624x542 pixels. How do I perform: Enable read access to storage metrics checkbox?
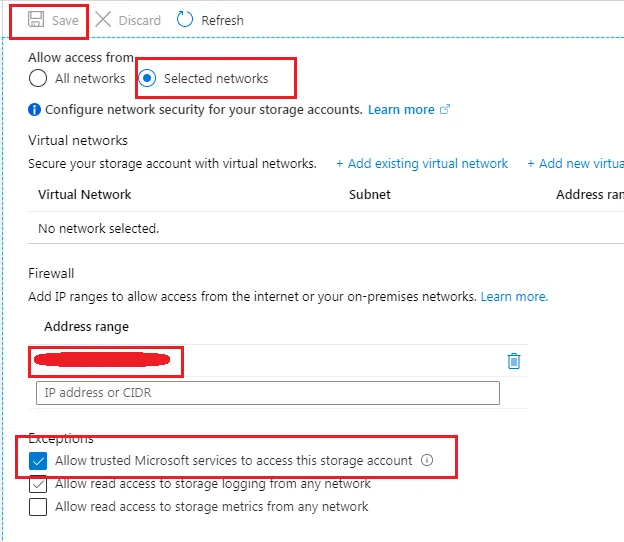[38, 507]
